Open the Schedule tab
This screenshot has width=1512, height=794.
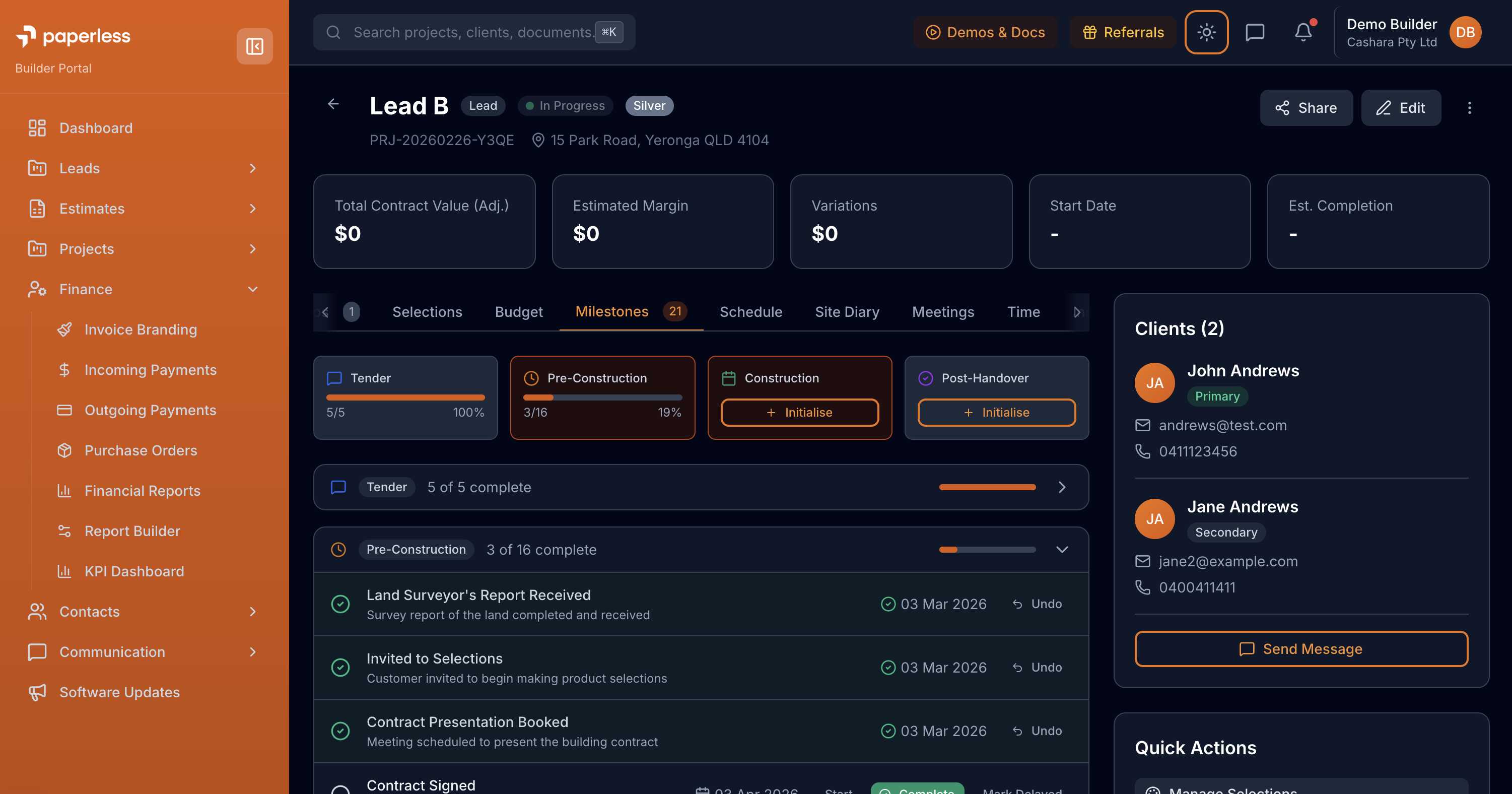pos(751,312)
